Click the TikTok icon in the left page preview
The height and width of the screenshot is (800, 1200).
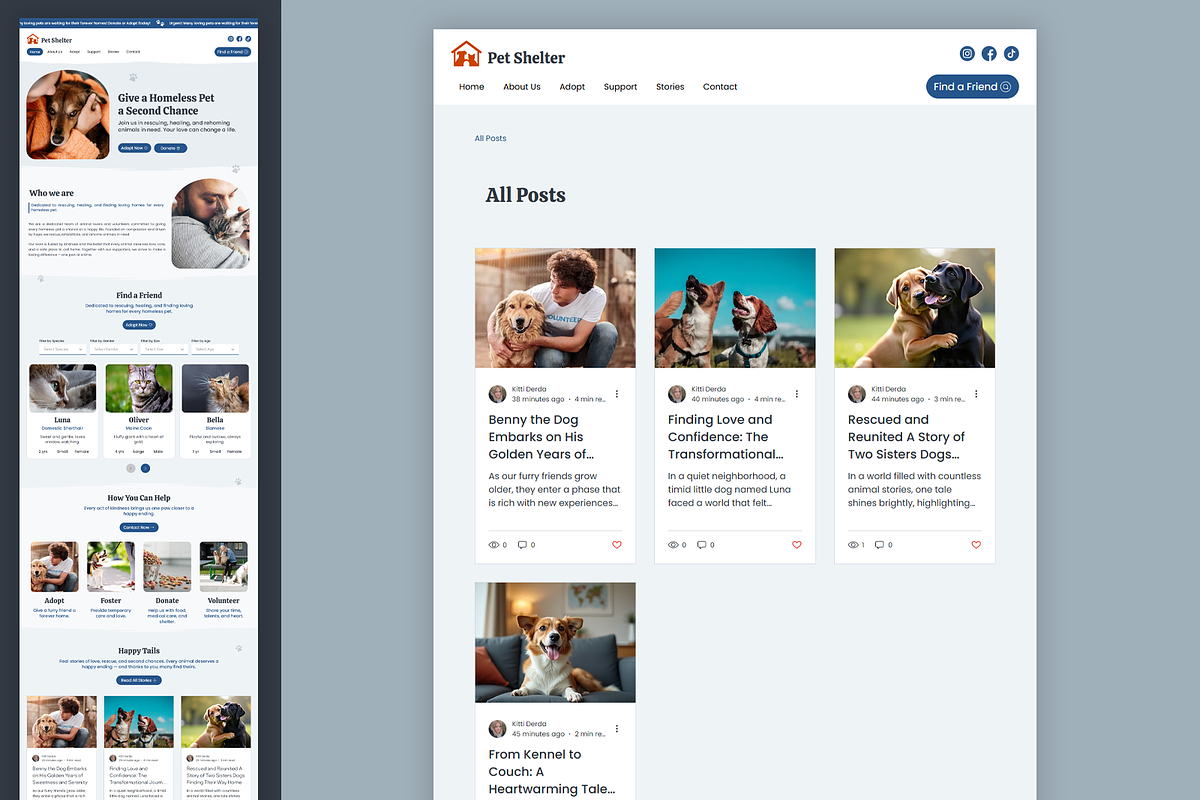click(247, 39)
